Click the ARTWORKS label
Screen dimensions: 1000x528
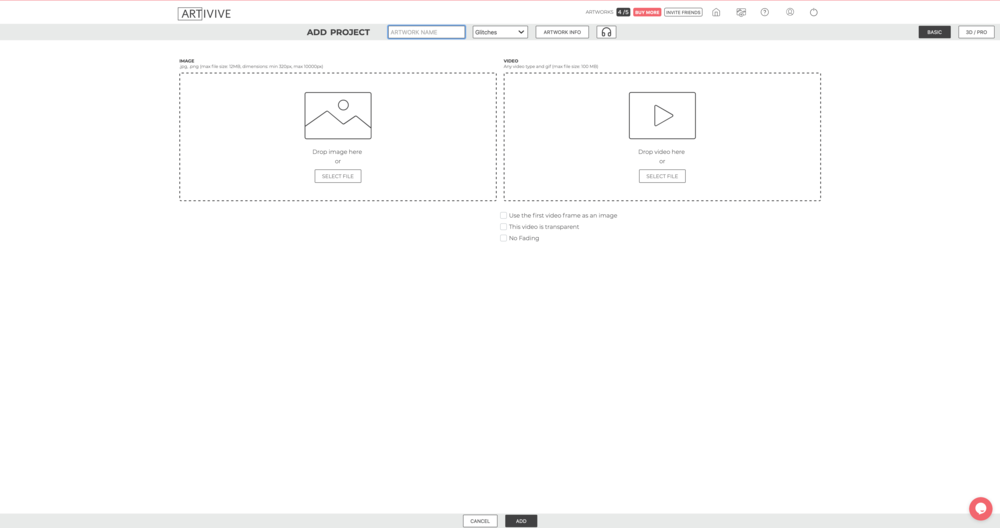coord(599,12)
